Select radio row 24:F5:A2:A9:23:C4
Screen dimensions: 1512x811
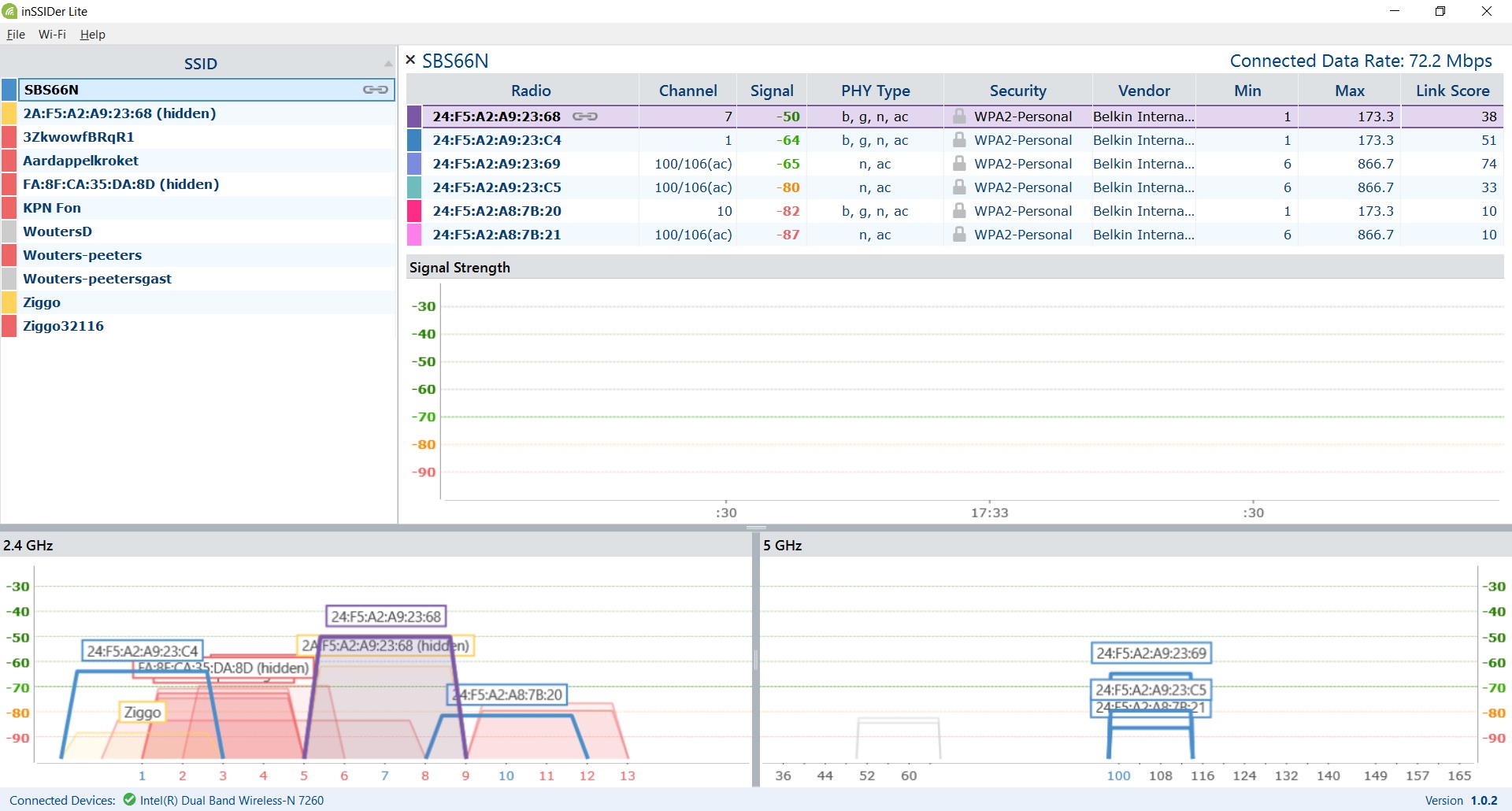pos(955,140)
